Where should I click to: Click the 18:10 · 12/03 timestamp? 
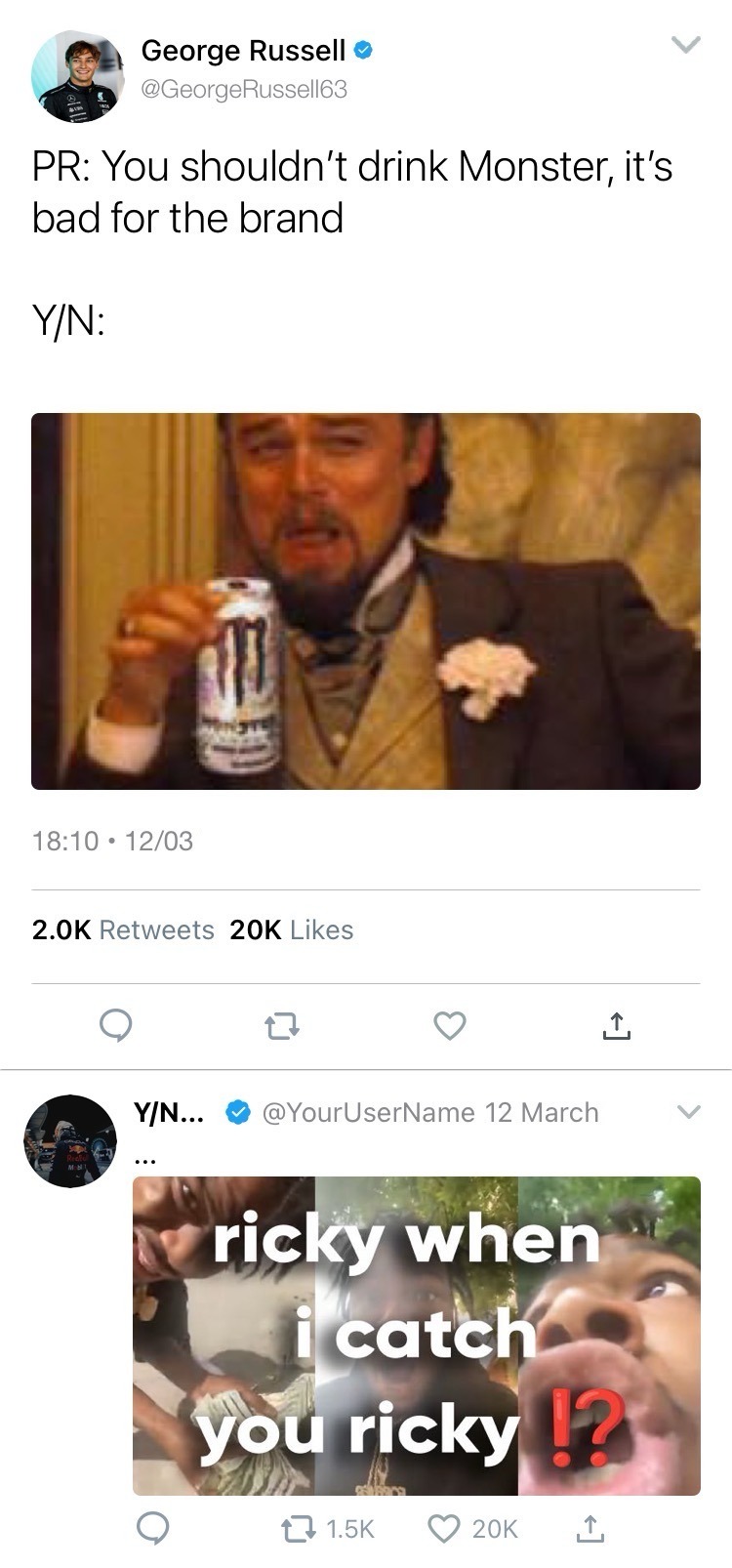coord(113,841)
